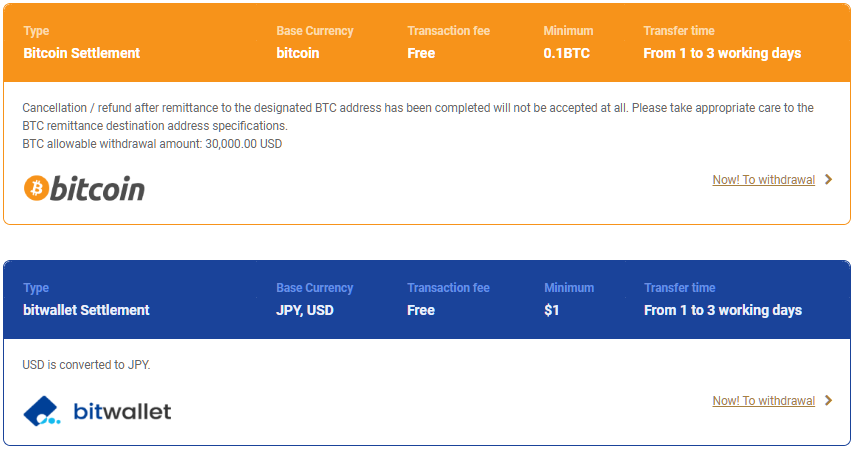This screenshot has width=855, height=450.
Task: Open 'Now! To withdrawal' link for Bitcoin
Action: (763, 180)
